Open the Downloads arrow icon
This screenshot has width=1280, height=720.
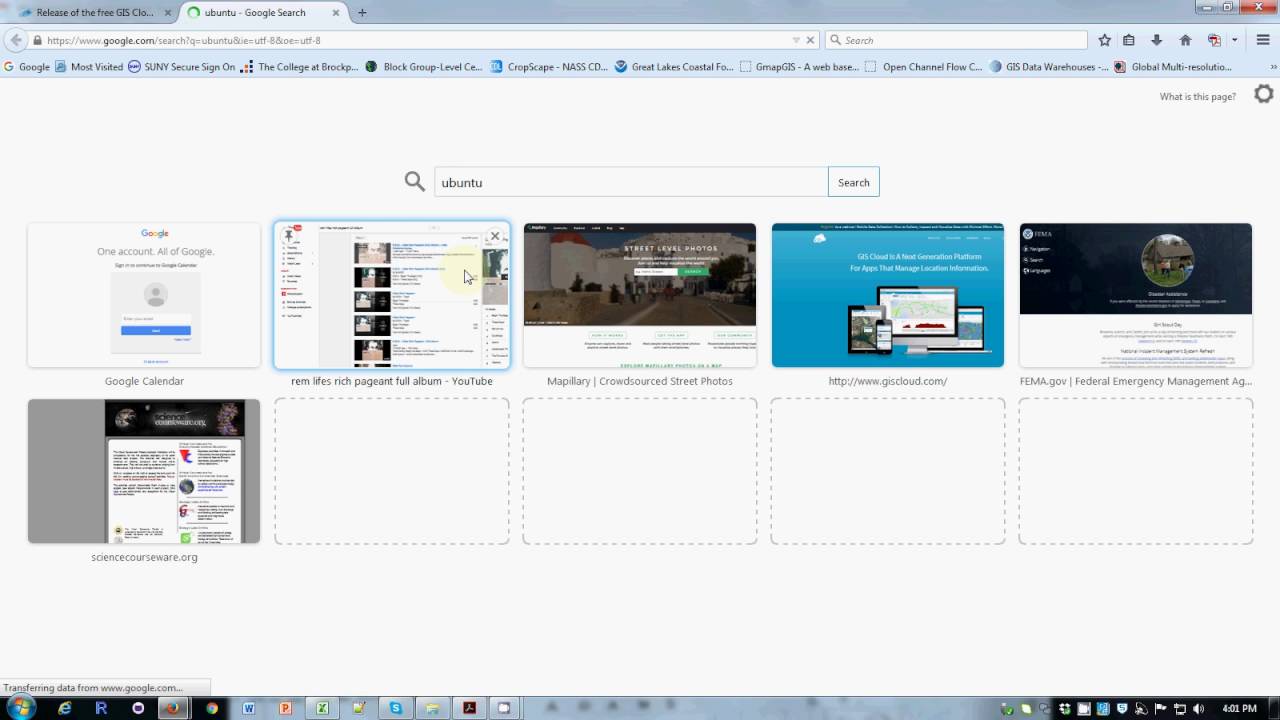tap(1156, 40)
